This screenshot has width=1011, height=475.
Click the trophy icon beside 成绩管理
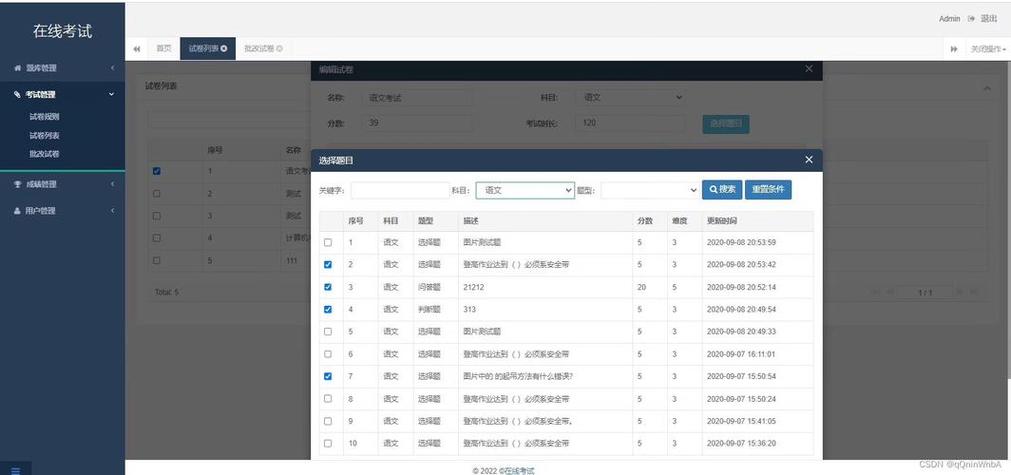(x=17, y=184)
